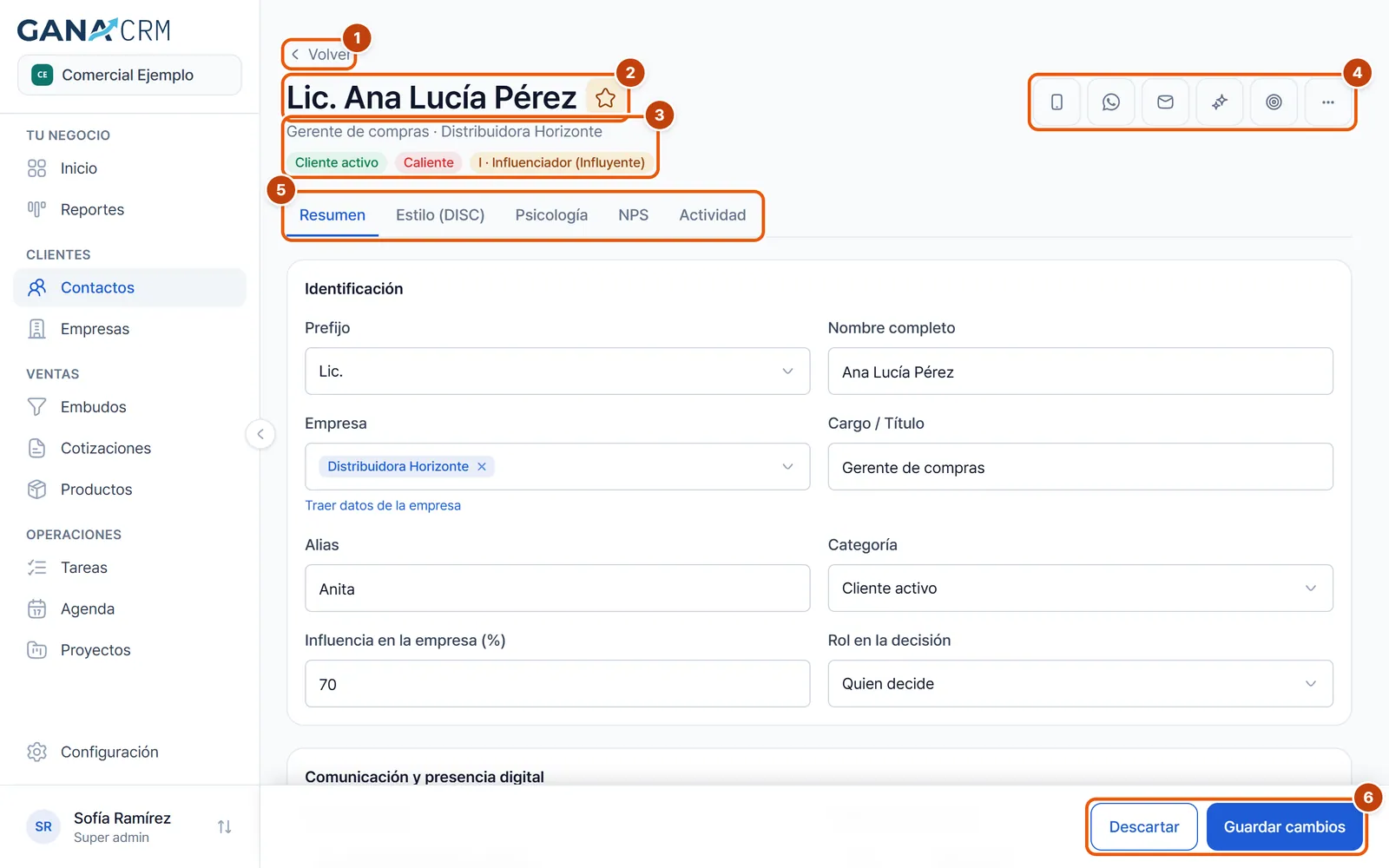The height and width of the screenshot is (868, 1389).
Task: Discard changes with Descartar
Action: pos(1144,827)
